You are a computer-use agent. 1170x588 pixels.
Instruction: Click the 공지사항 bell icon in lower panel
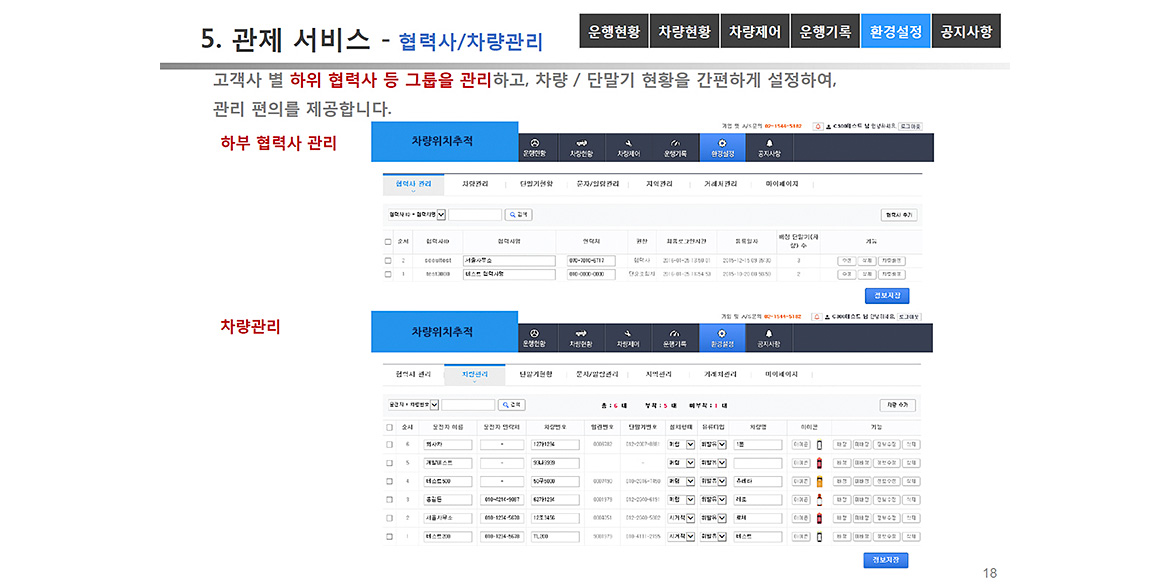(769, 334)
